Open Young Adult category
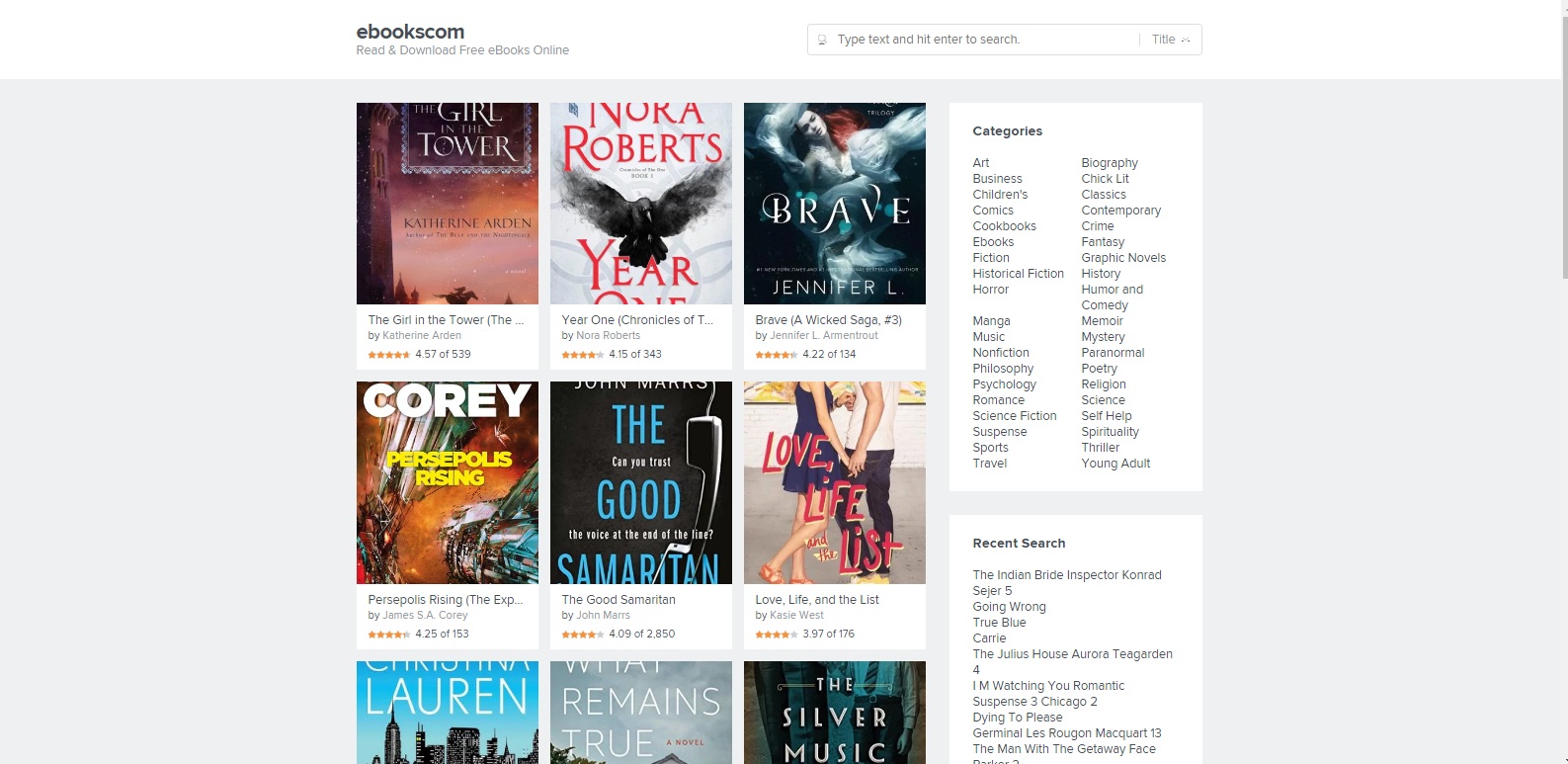1568x764 pixels. (1115, 464)
